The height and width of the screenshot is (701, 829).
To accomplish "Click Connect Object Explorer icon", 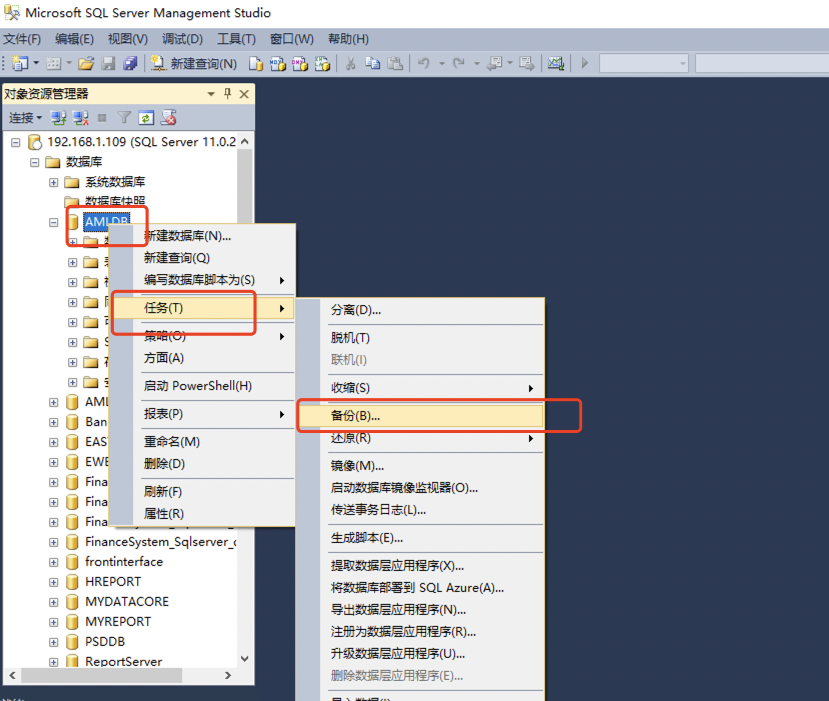I will pos(58,118).
